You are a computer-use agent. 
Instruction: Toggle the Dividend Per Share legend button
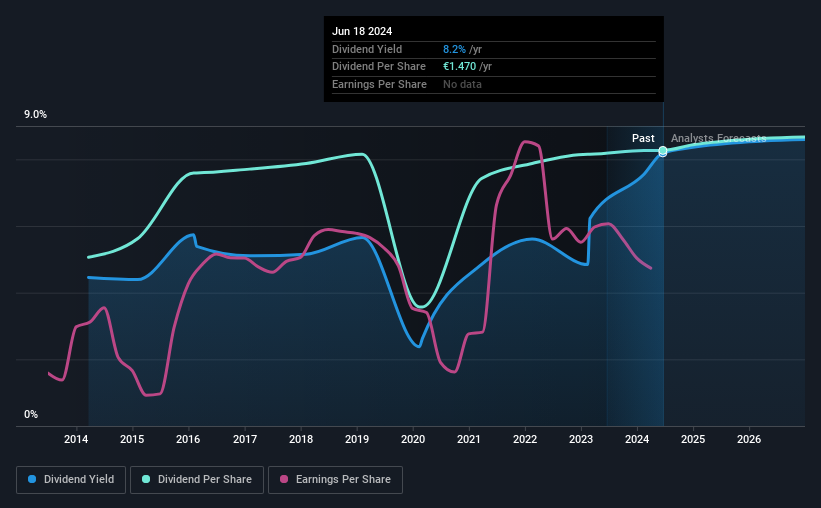pos(197,480)
